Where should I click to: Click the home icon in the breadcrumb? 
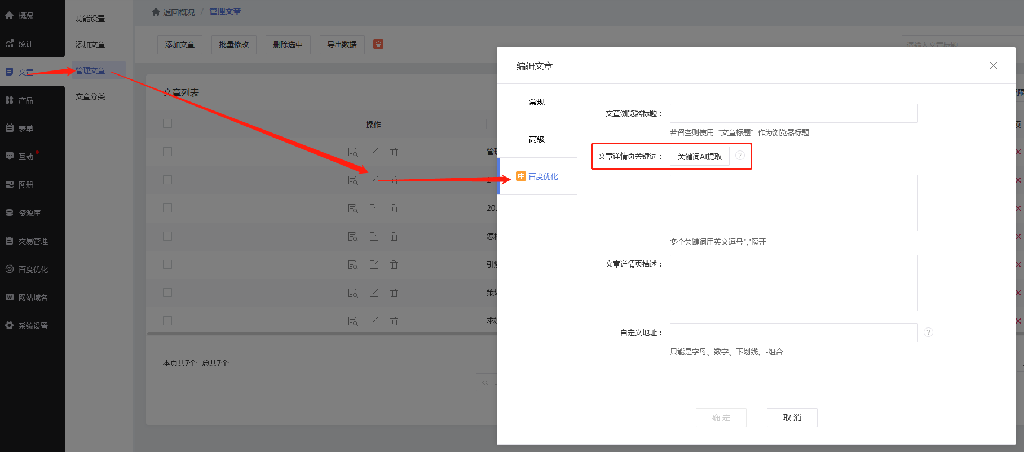[x=155, y=11]
